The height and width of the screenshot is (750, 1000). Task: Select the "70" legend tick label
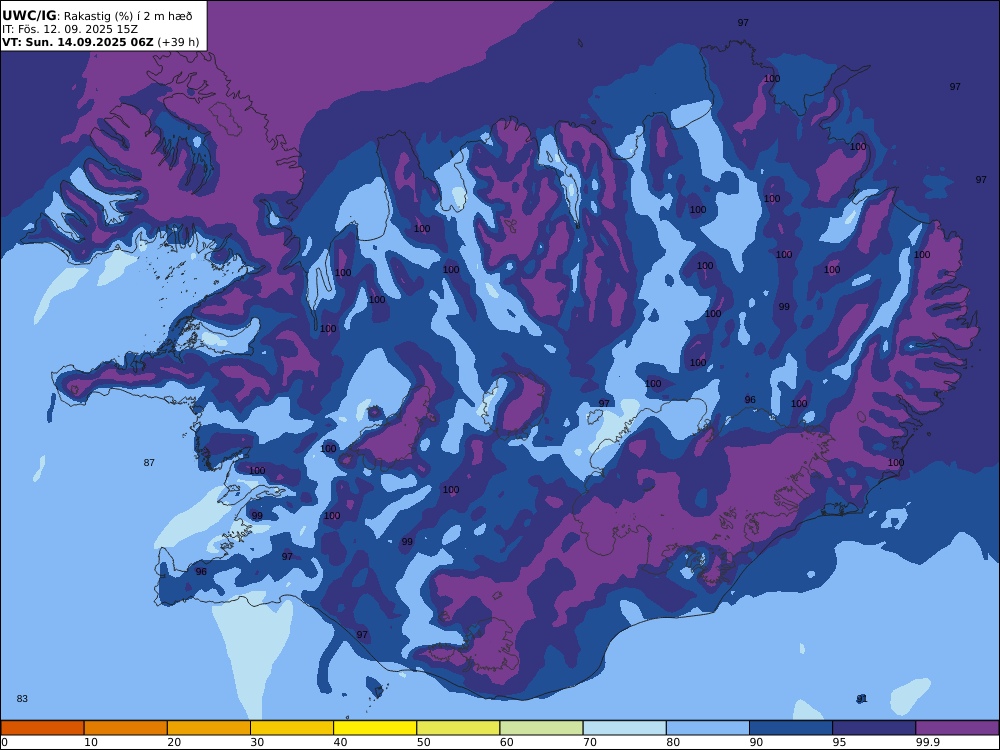[x=590, y=742]
